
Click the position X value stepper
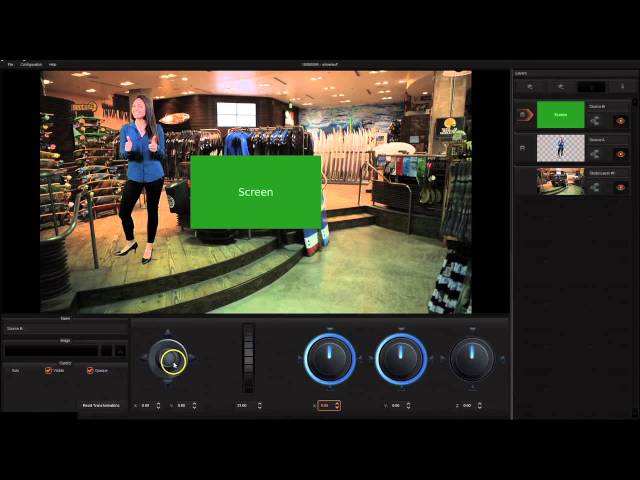[x=158, y=405]
